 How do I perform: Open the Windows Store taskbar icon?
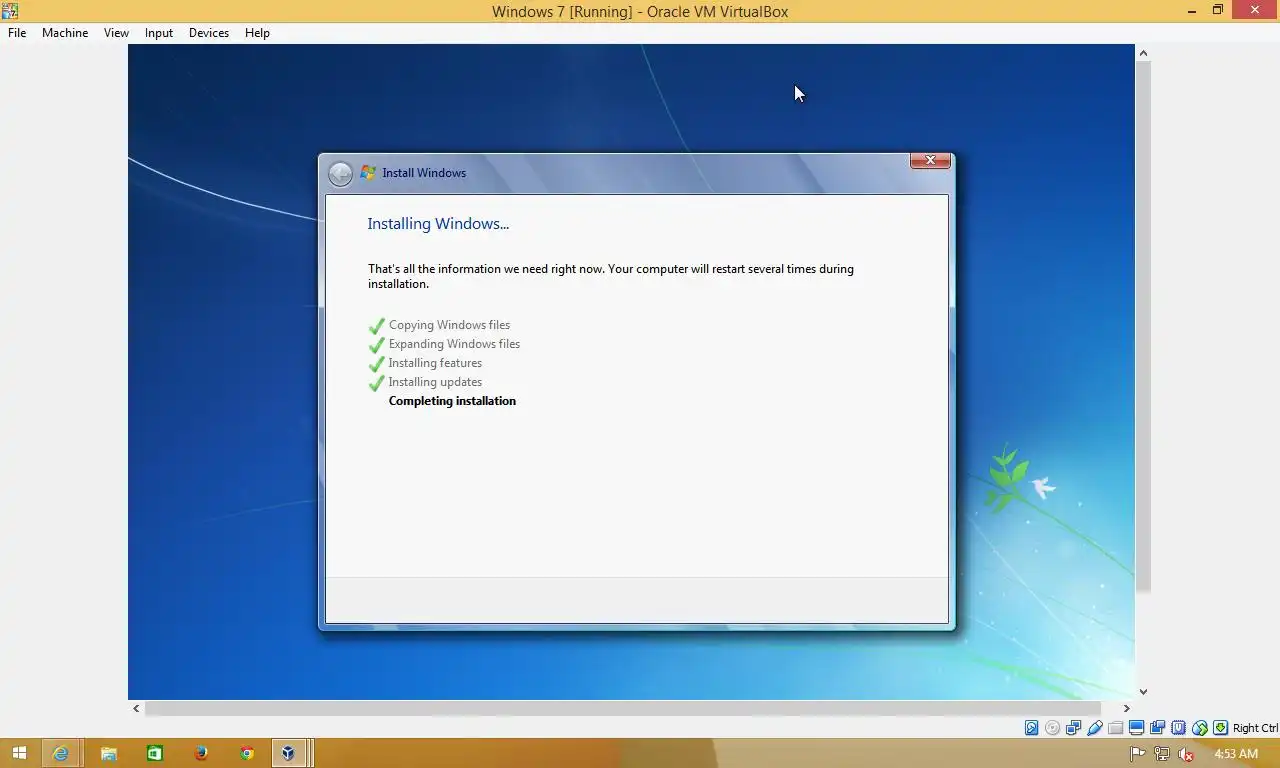point(154,753)
